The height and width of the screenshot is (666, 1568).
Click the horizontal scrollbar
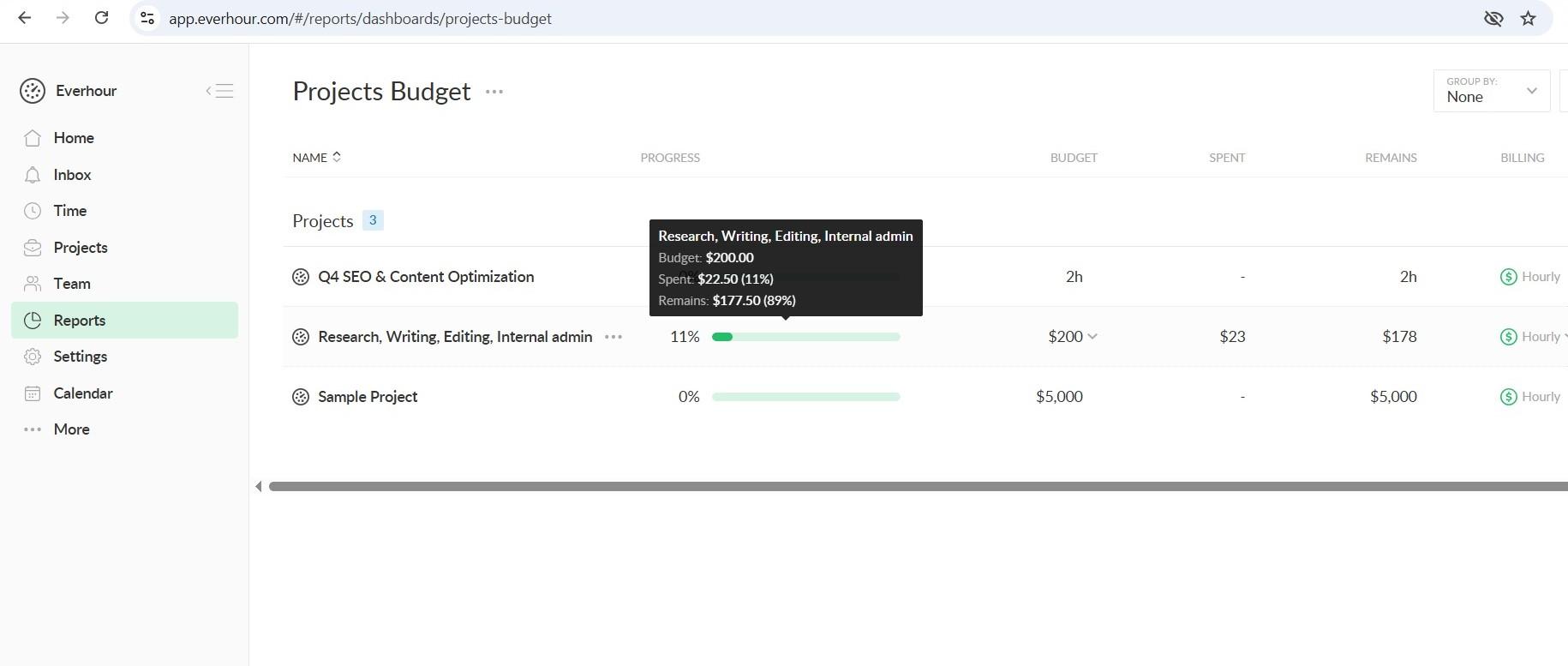919,486
